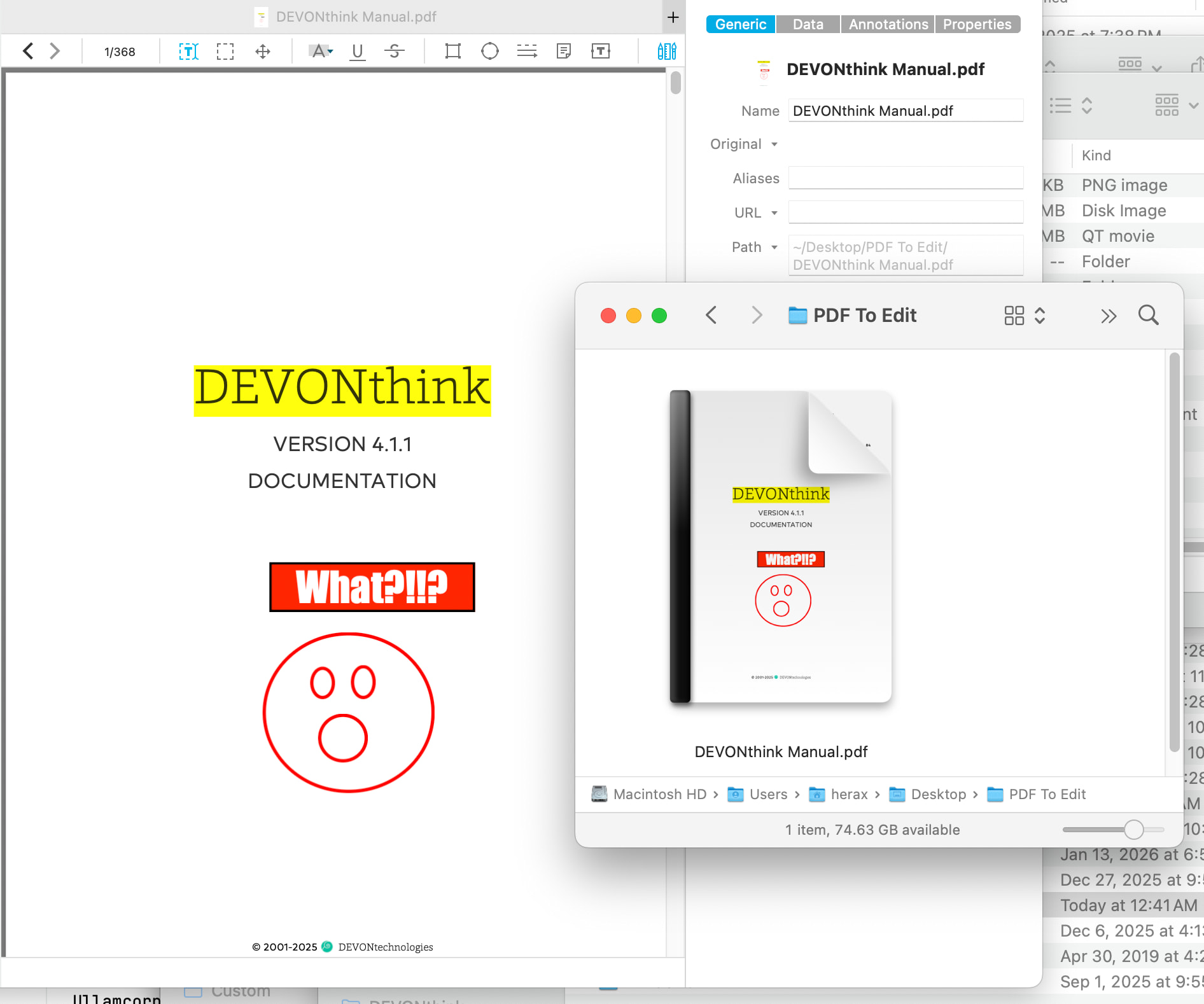Select the oval shape annotation tool
Image resolution: width=1204 pixels, height=1004 pixels.
click(x=489, y=52)
